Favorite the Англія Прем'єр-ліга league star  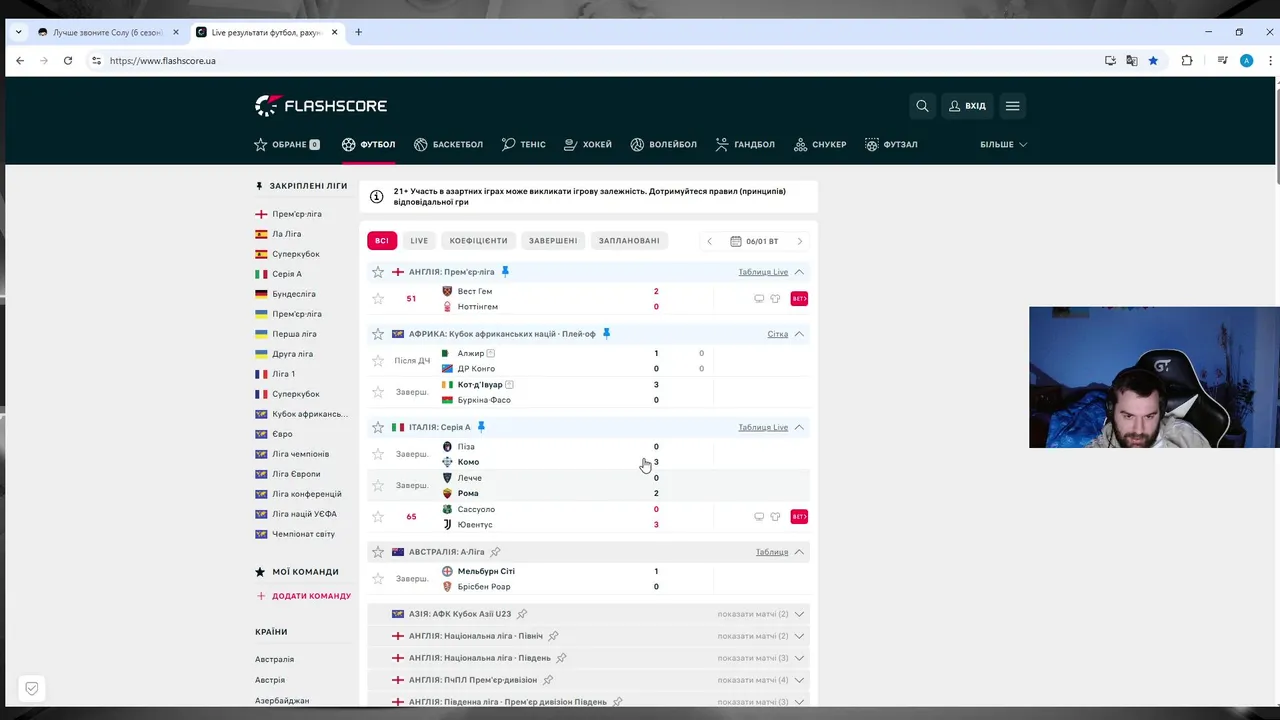[x=378, y=272]
